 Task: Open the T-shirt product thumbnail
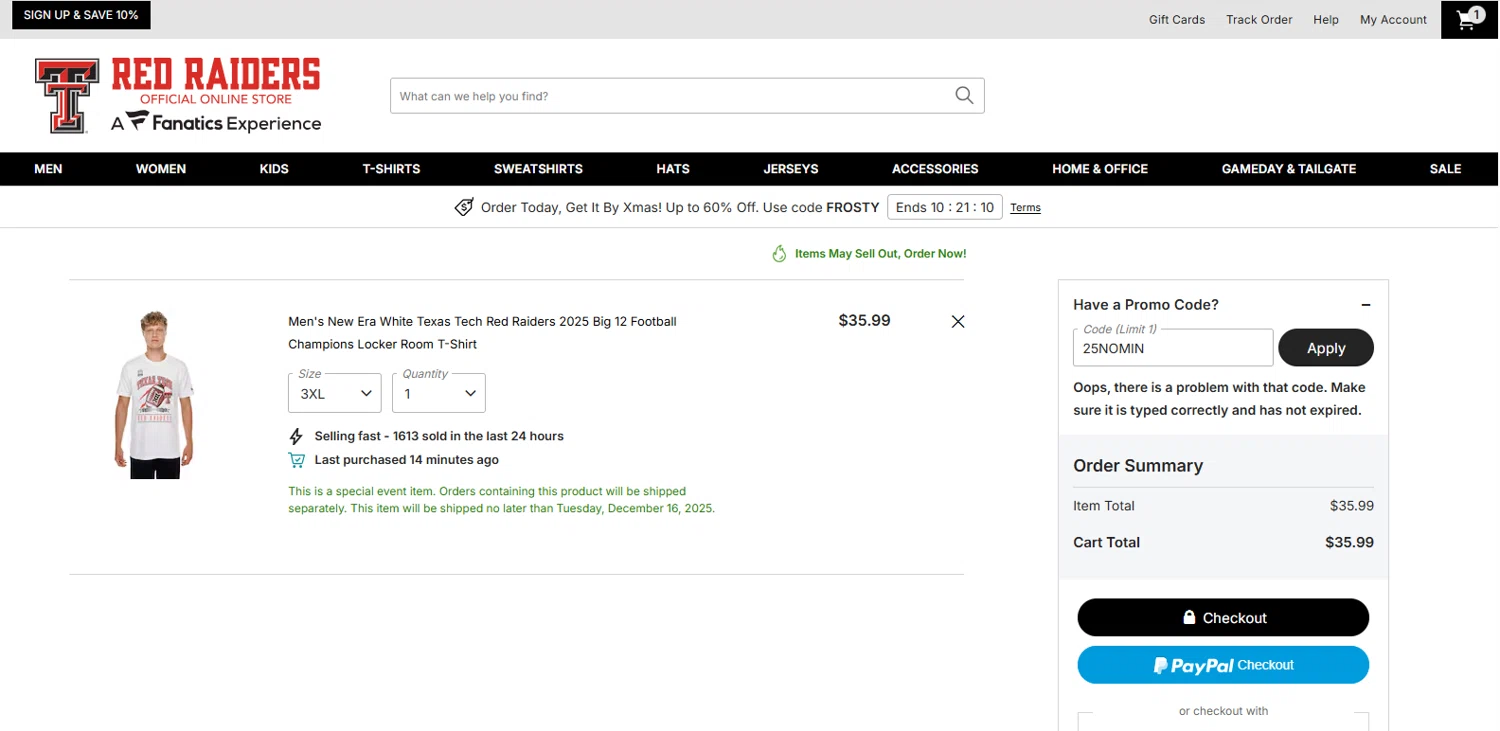(153, 394)
